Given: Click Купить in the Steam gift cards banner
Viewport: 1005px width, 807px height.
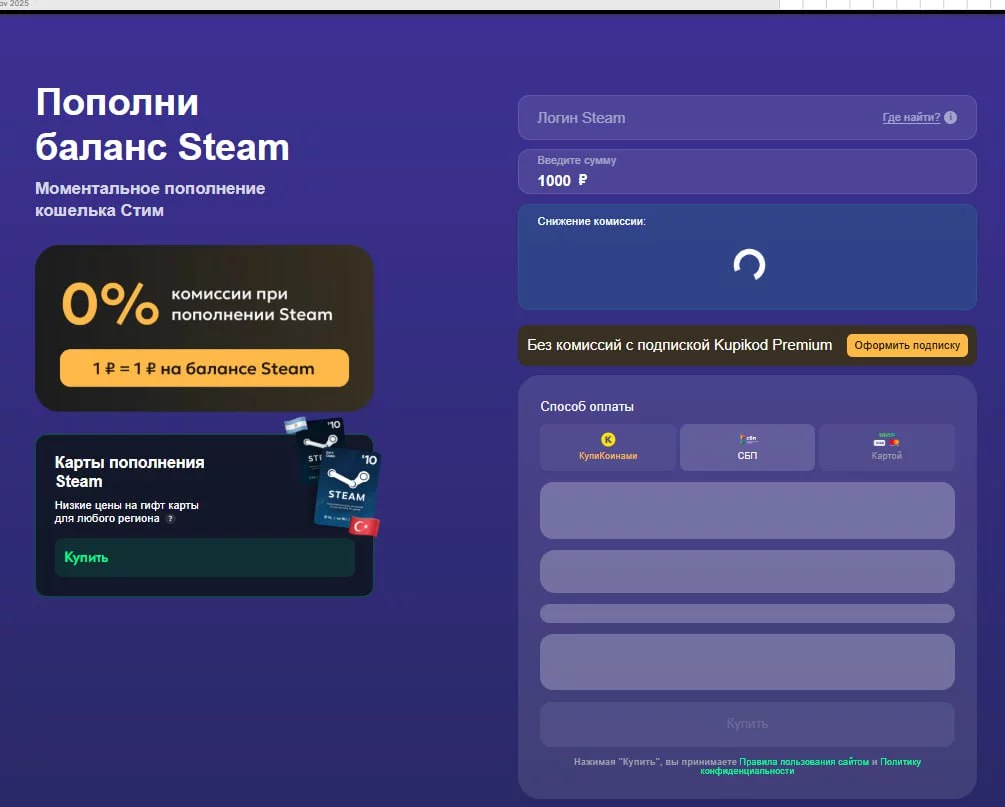Looking at the screenshot, I should [x=204, y=558].
